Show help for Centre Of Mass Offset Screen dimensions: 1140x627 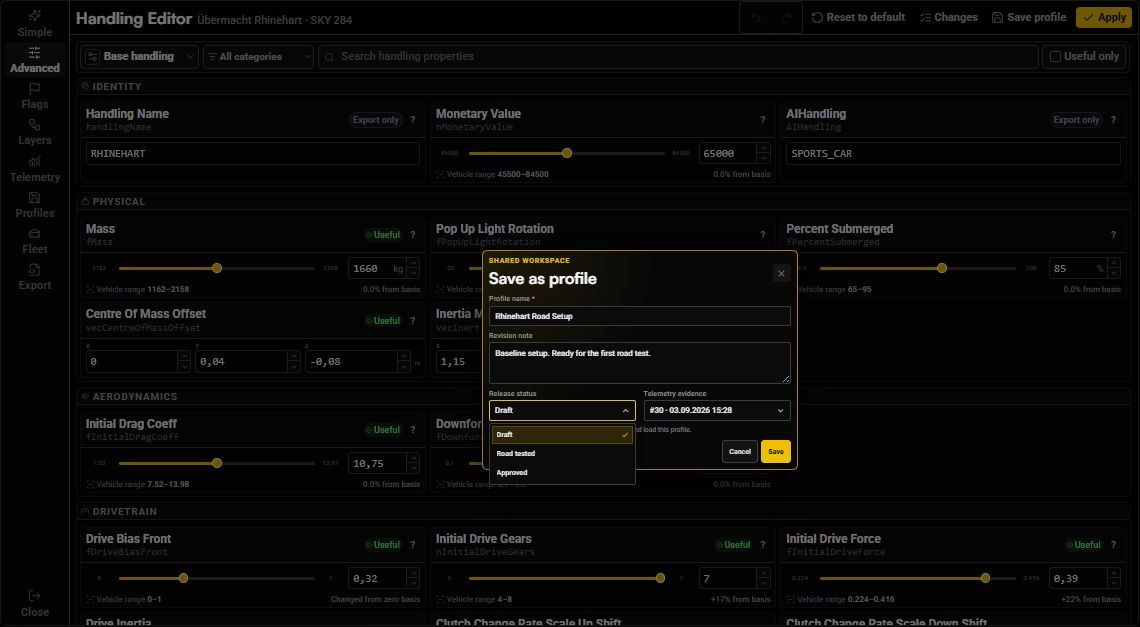[413, 321]
